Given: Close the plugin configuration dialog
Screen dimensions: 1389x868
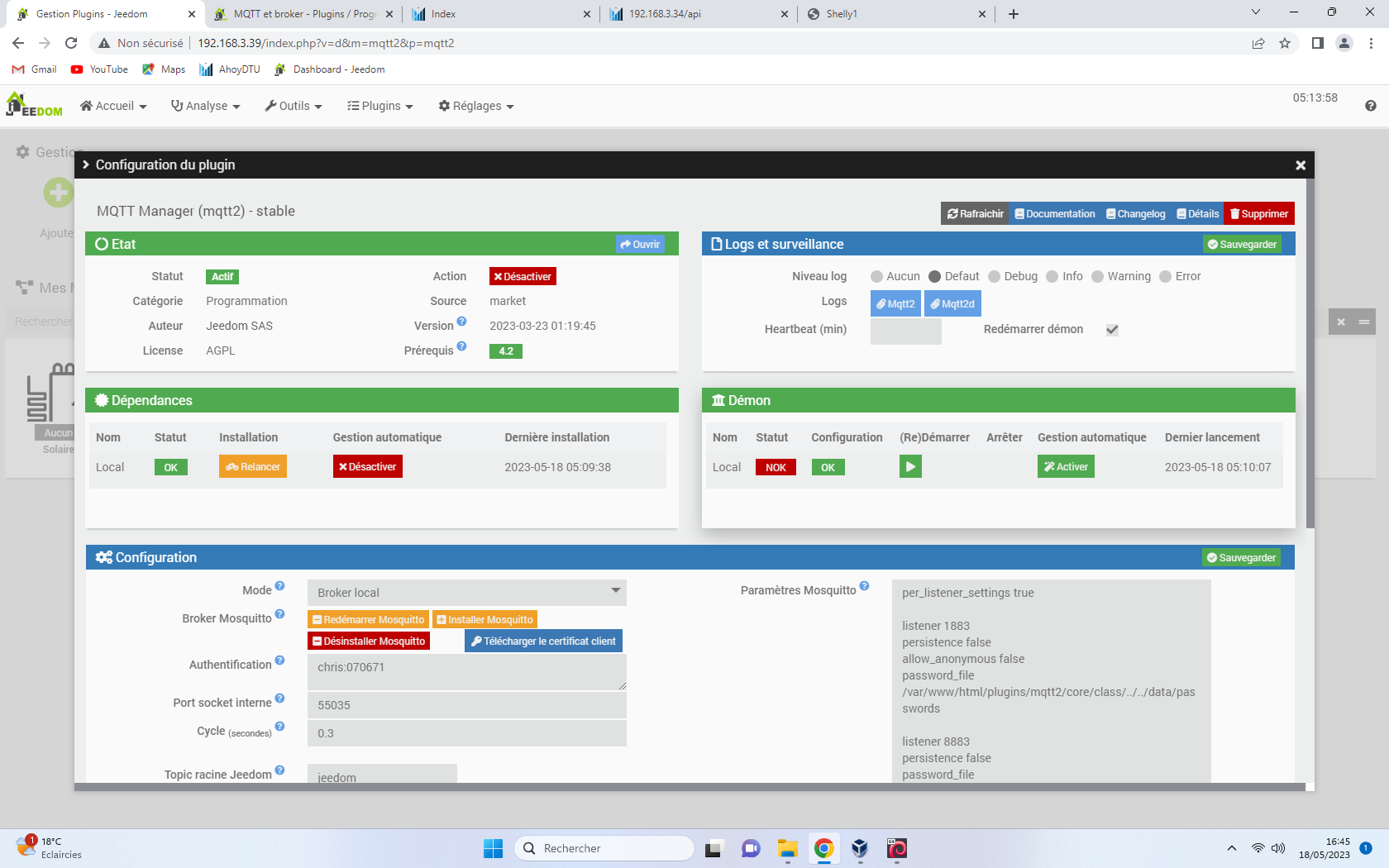Looking at the screenshot, I should click(1301, 165).
